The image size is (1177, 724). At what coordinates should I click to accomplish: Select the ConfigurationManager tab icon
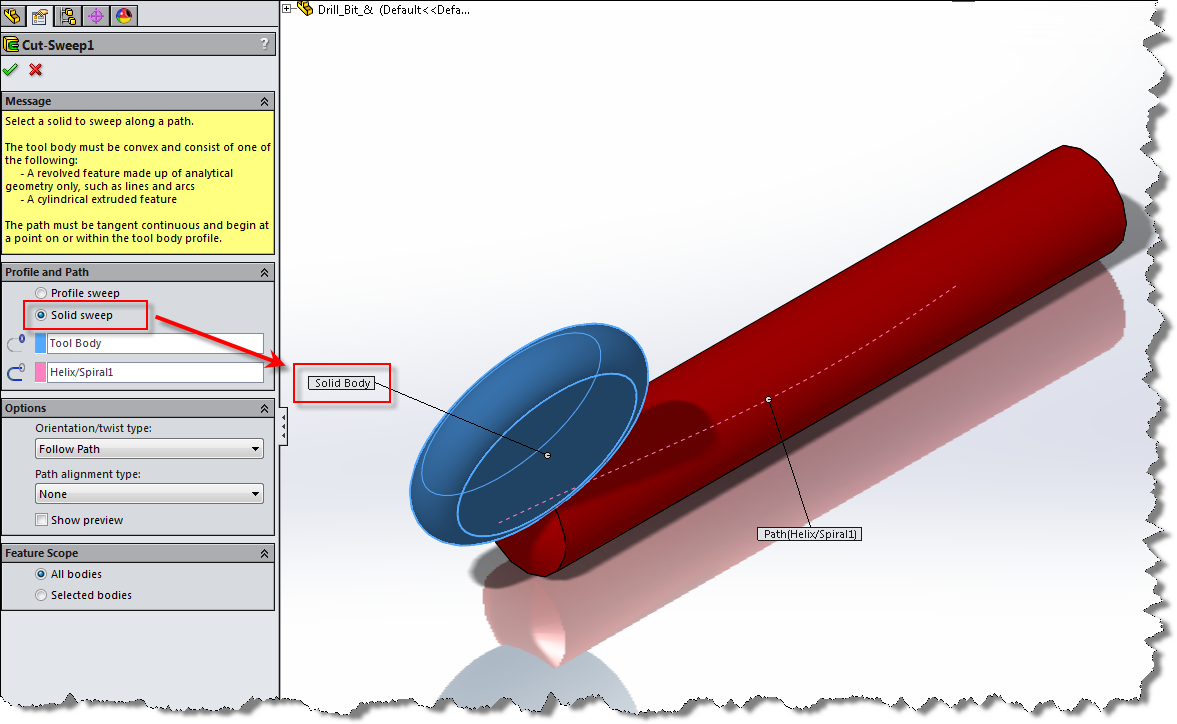pyautogui.click(x=67, y=15)
